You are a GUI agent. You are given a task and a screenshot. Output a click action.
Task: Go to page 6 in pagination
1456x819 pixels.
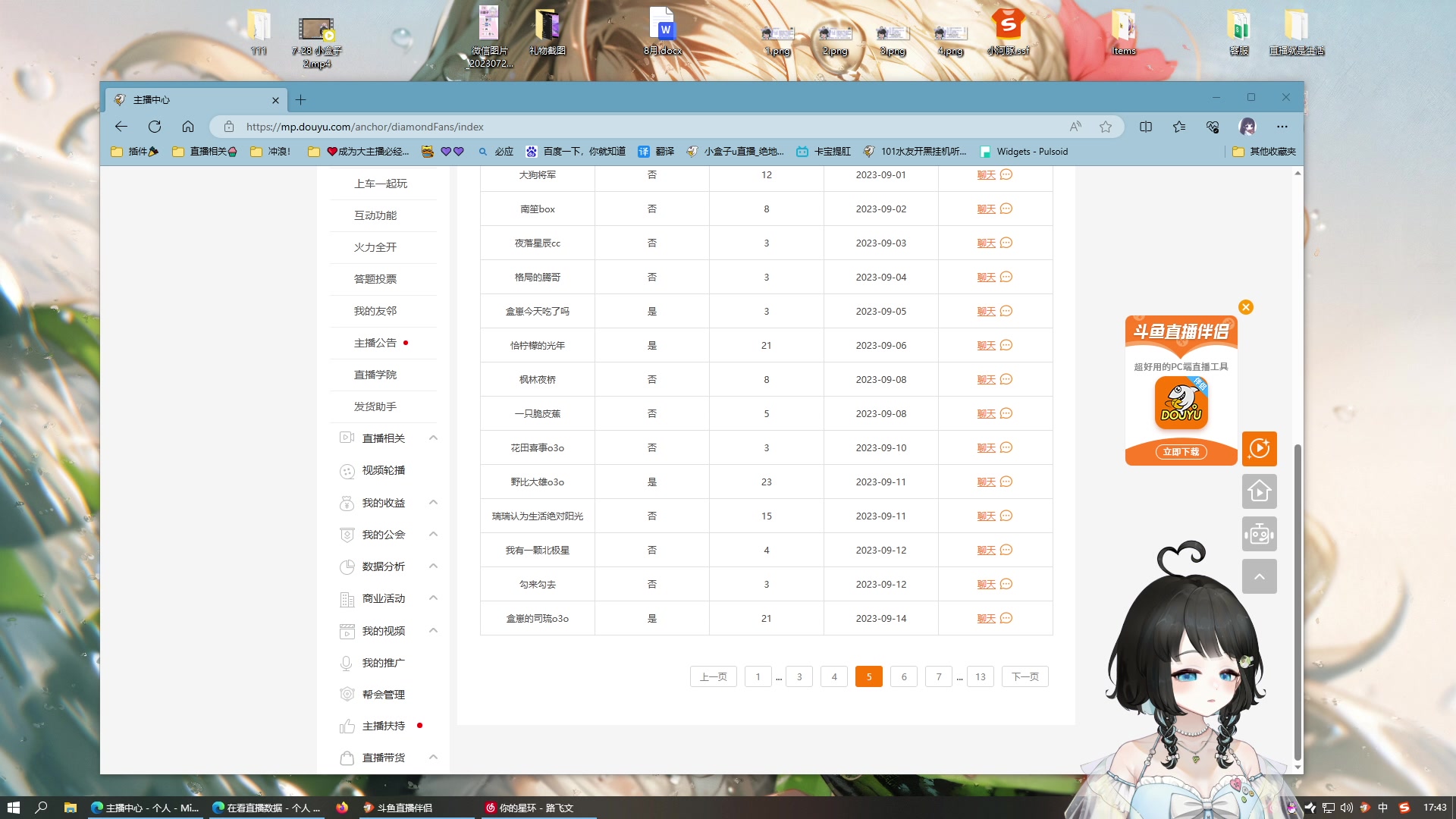coord(903,676)
